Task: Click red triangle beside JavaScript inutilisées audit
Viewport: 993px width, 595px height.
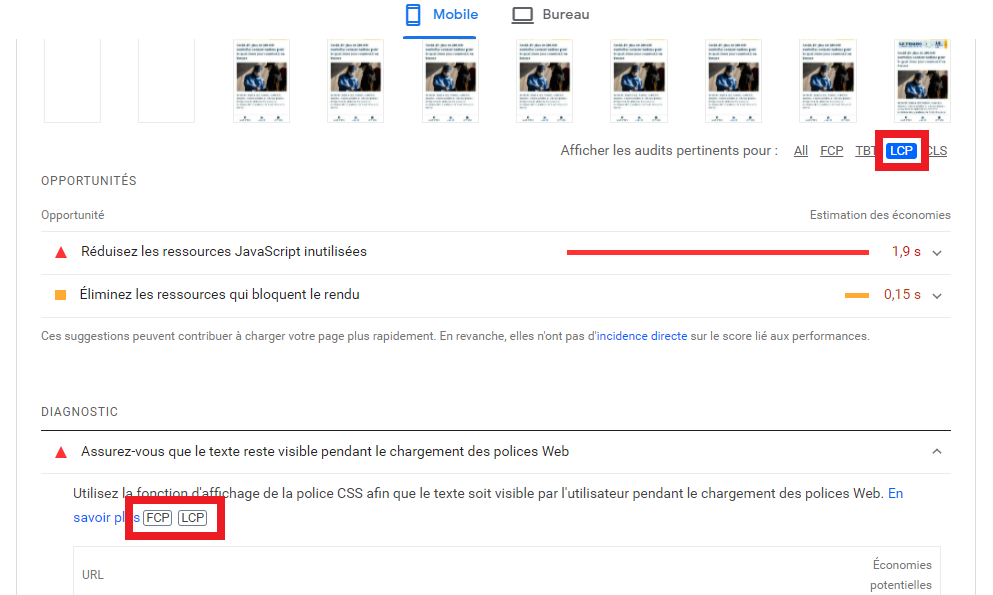Action: coord(60,252)
